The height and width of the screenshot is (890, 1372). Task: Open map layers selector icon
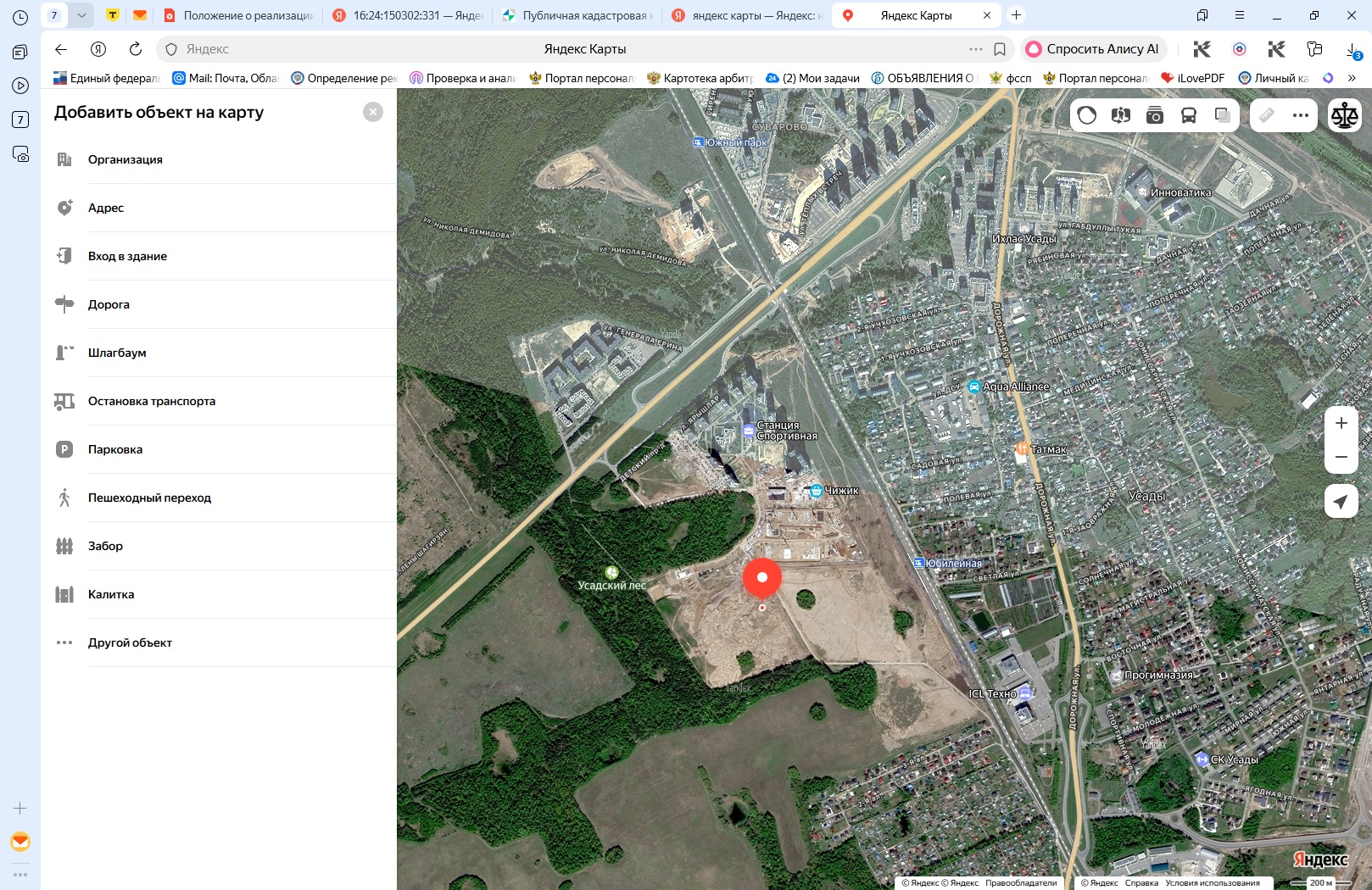1223,115
